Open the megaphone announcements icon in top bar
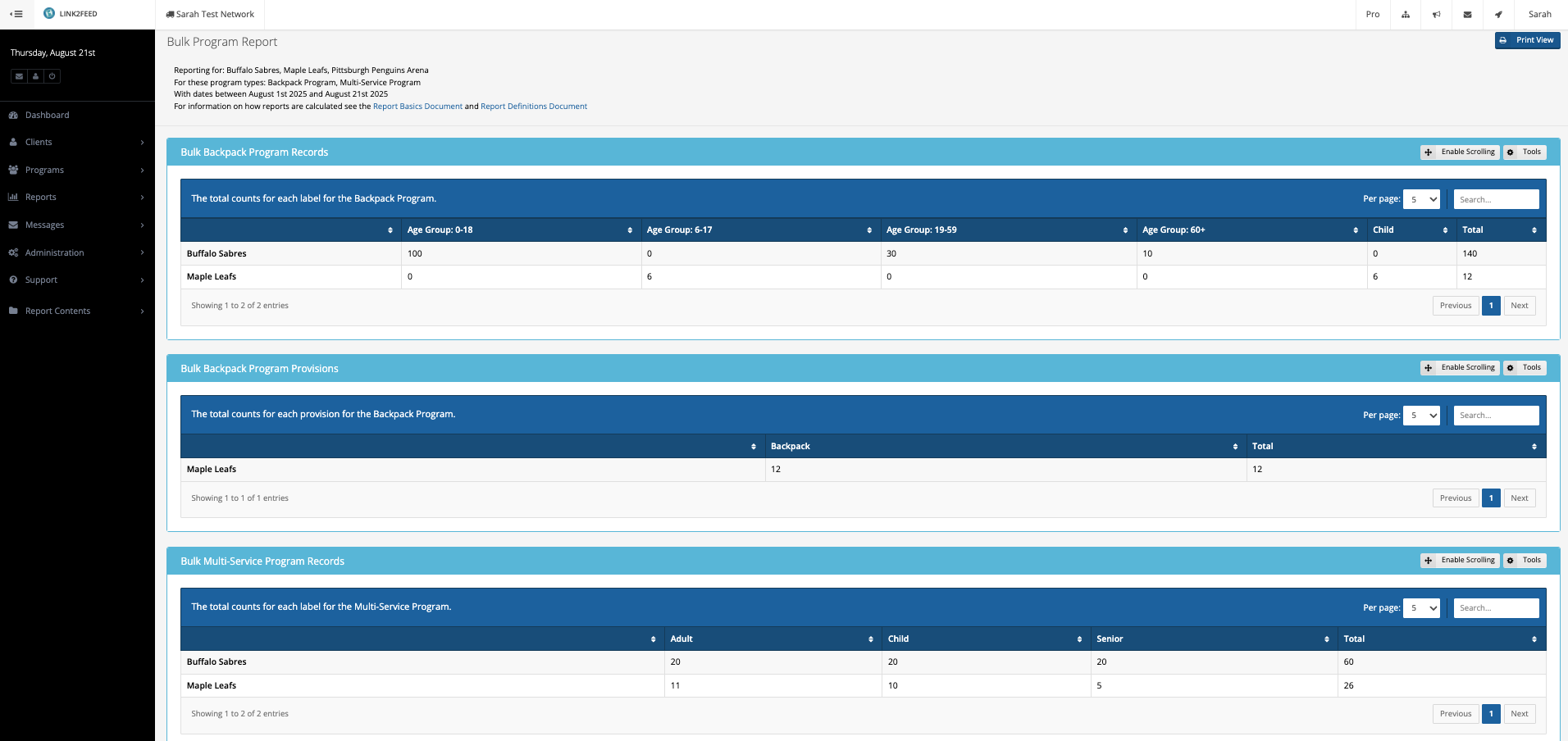The image size is (1568, 741). pos(1436,14)
